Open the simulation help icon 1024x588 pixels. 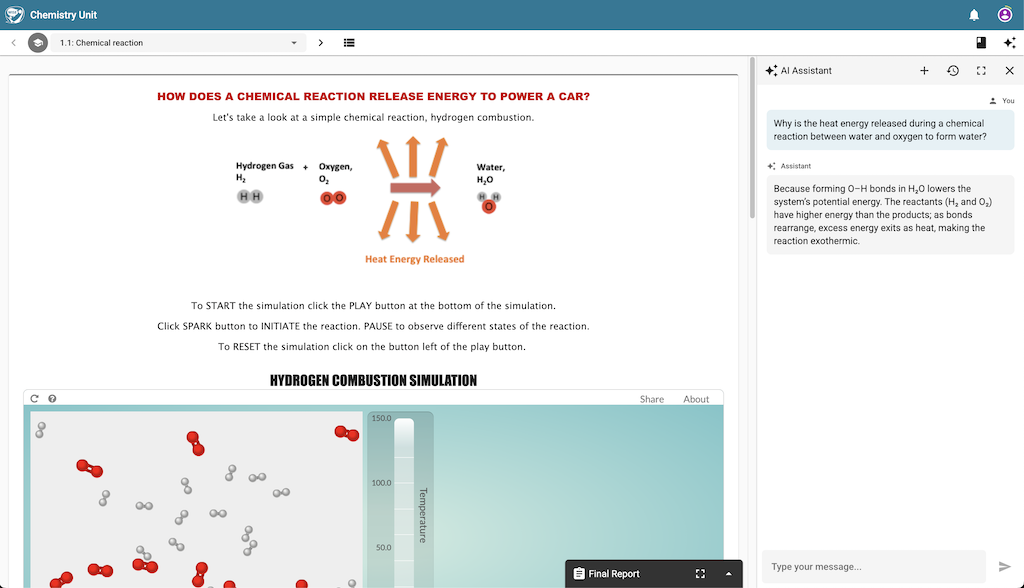(52, 398)
